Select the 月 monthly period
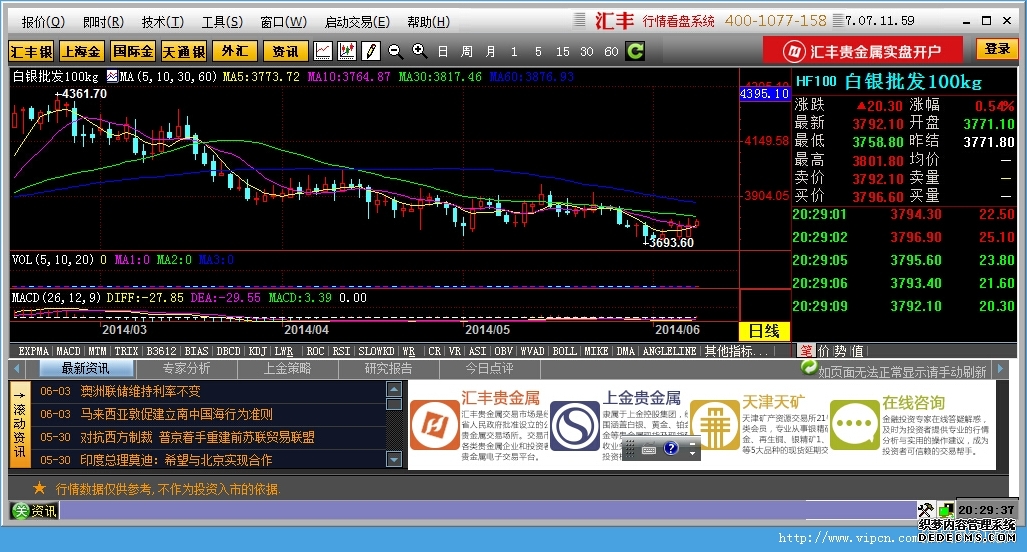The image size is (1027, 552). coord(491,51)
